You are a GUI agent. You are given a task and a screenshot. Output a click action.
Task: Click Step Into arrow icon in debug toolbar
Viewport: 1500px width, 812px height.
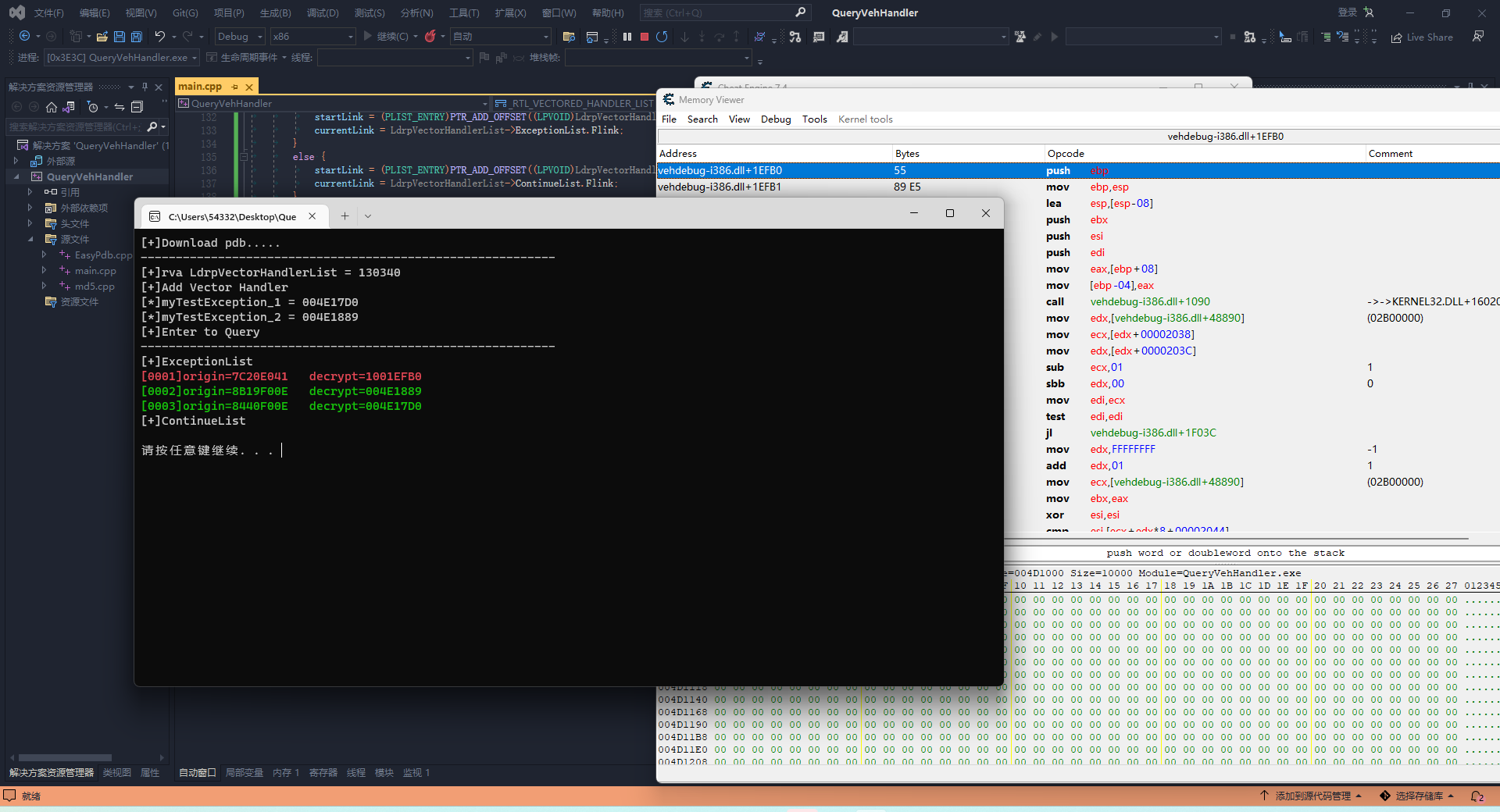point(685,37)
